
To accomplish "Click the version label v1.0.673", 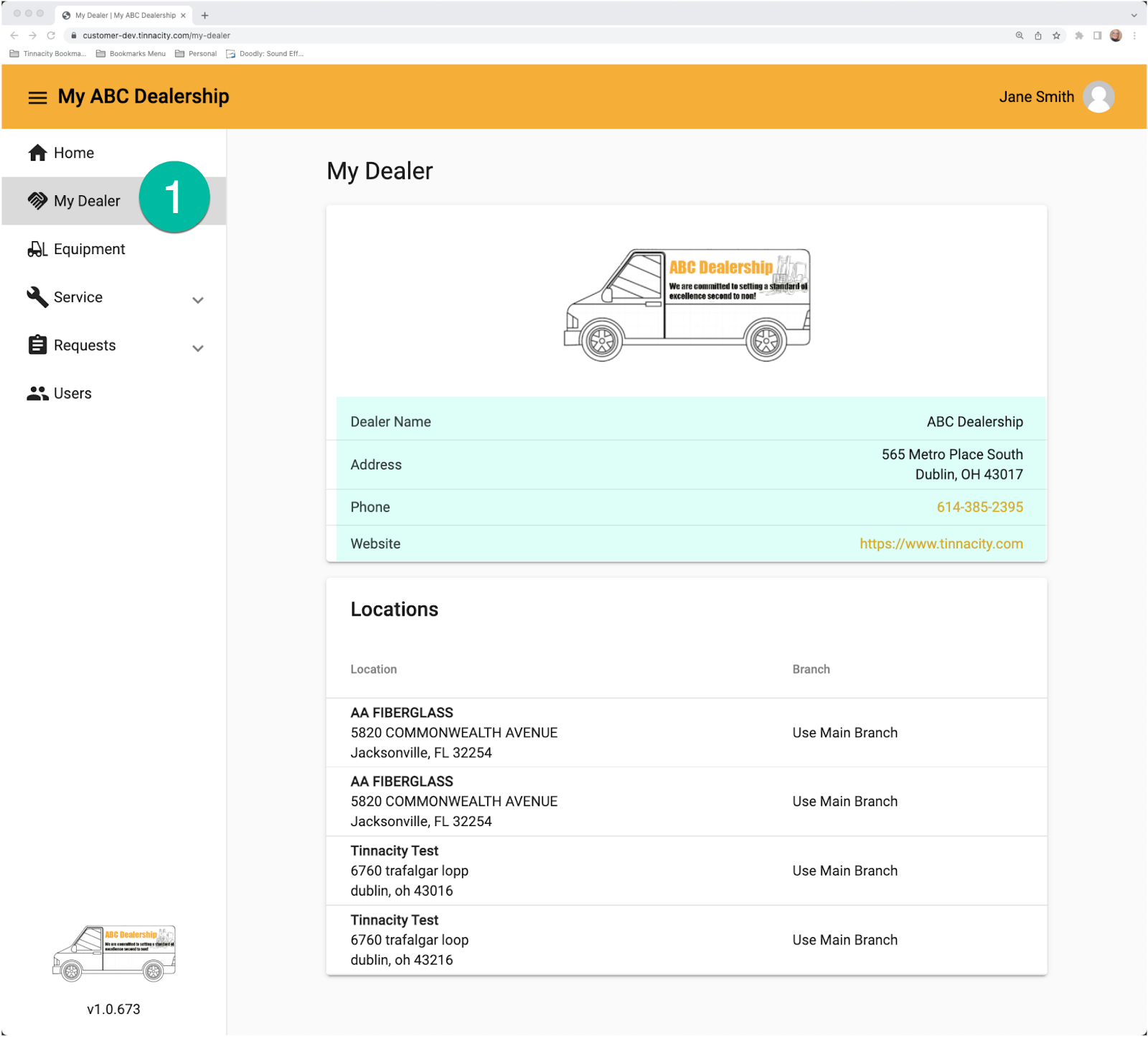I will (113, 1010).
